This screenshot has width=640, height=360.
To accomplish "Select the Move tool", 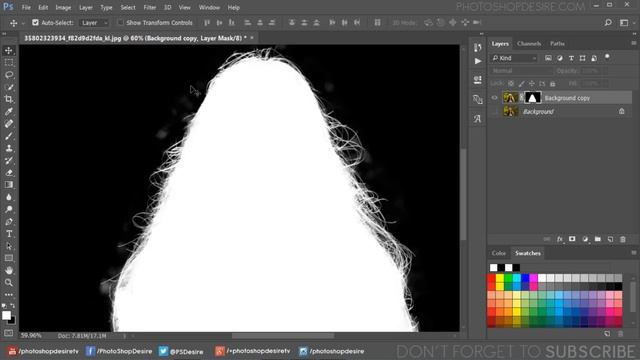I will click(9, 51).
